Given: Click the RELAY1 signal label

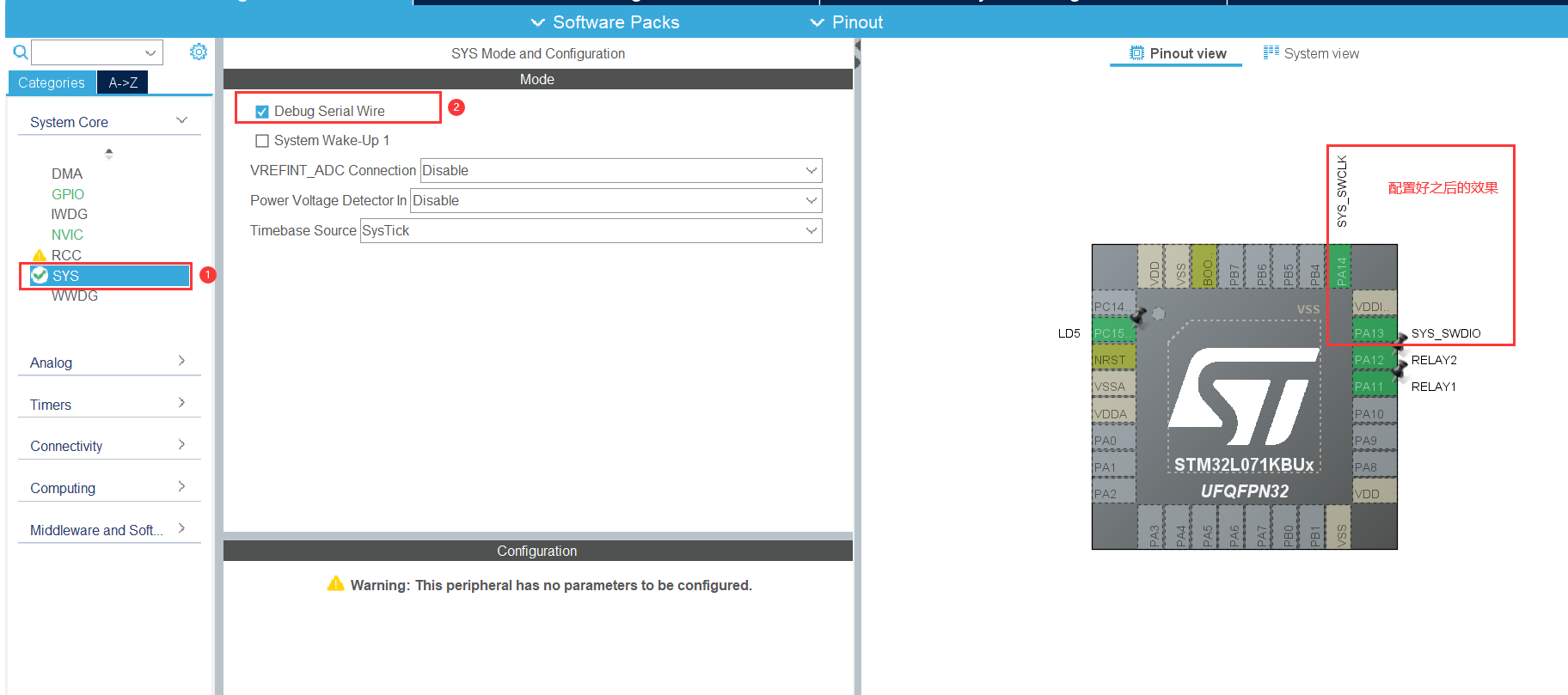Looking at the screenshot, I should point(1434,387).
